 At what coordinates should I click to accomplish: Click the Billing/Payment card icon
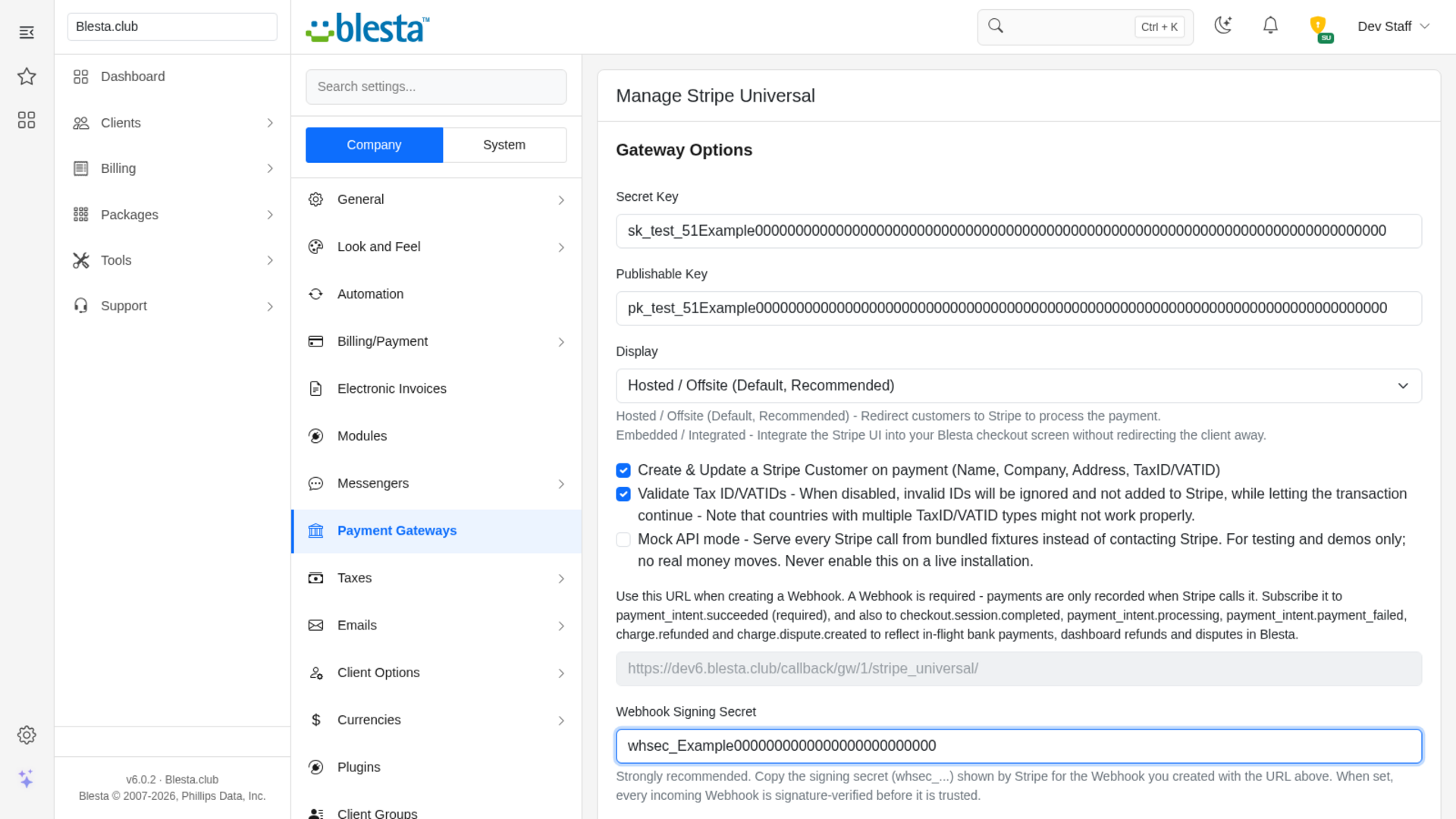316,341
